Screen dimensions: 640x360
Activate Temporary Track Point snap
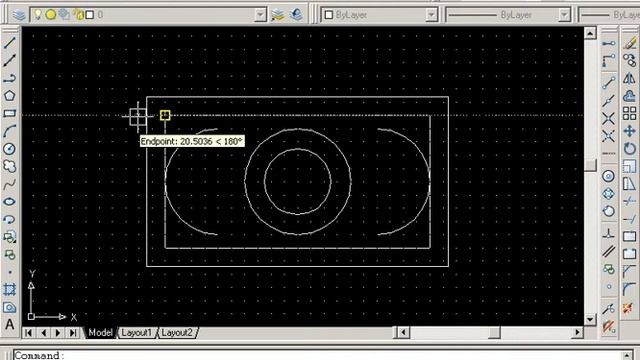tap(609, 43)
